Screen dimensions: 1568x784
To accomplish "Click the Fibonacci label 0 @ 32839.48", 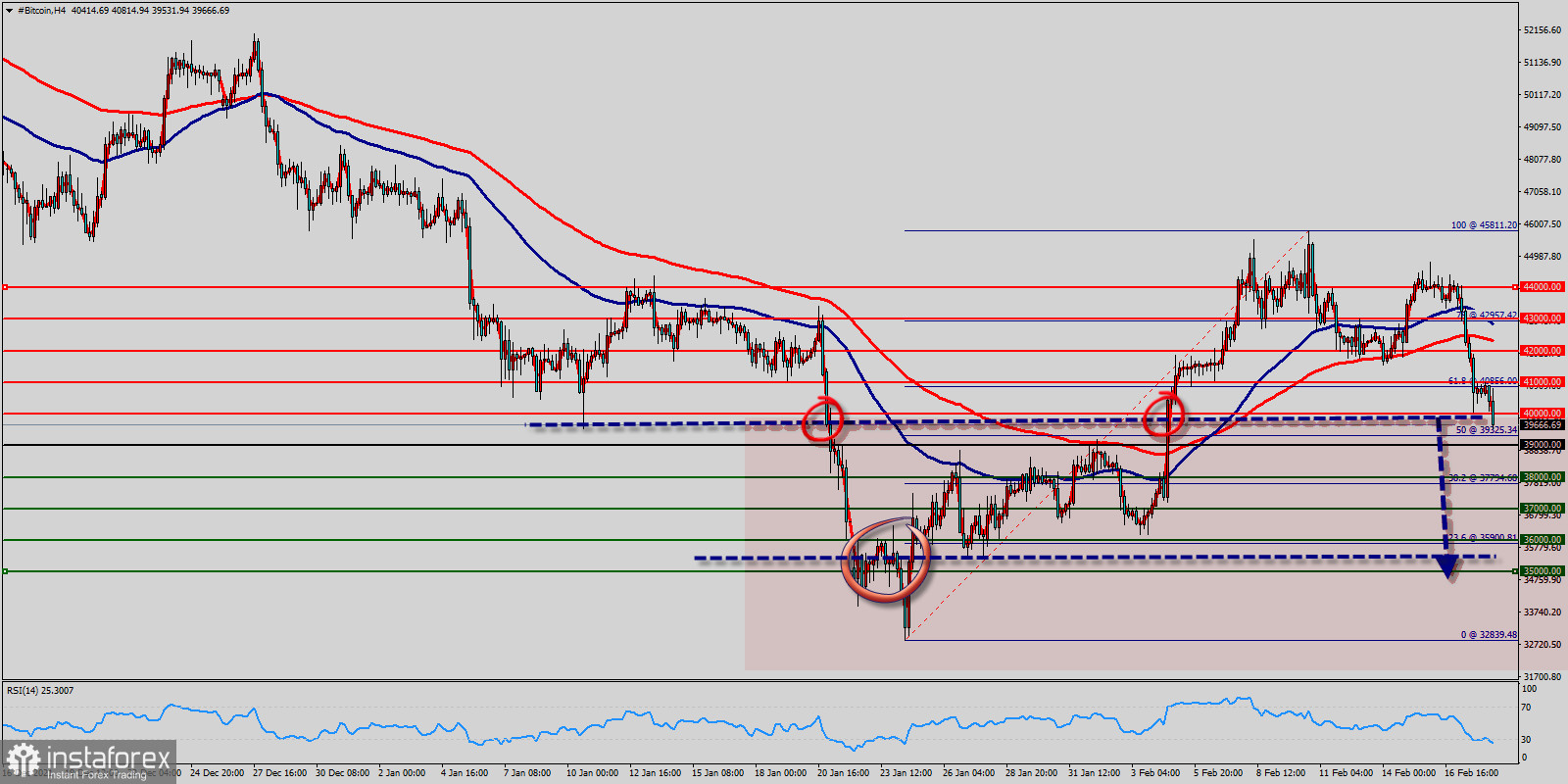I will pyautogui.click(x=1489, y=635).
